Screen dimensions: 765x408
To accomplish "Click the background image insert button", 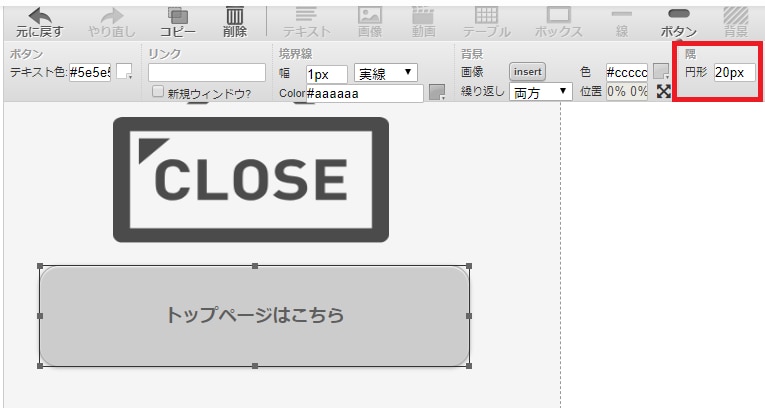I will point(527,72).
